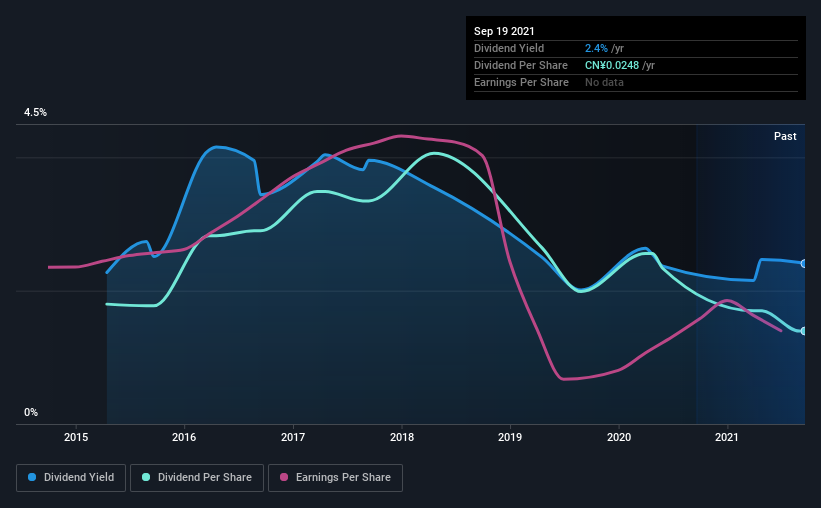Screen dimensions: 821x508
Task: Click the Past region label
Action: tap(785, 136)
